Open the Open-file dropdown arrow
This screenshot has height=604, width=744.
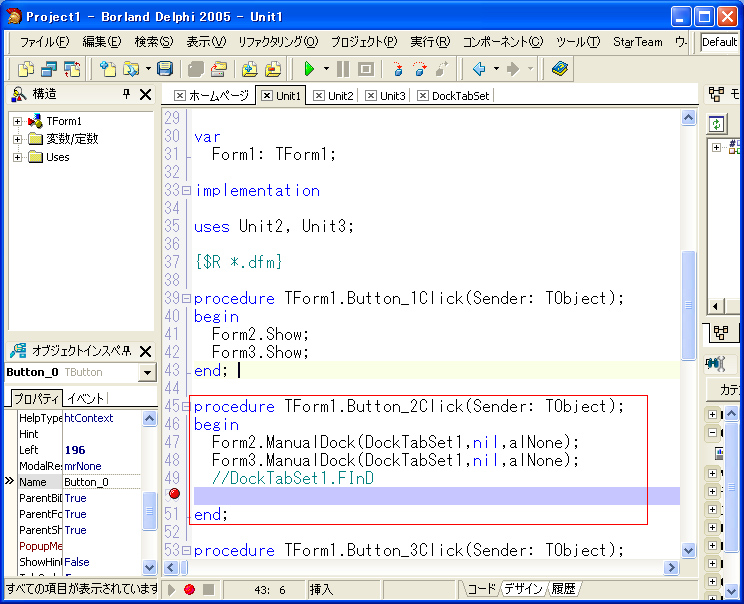pyautogui.click(x=148, y=69)
